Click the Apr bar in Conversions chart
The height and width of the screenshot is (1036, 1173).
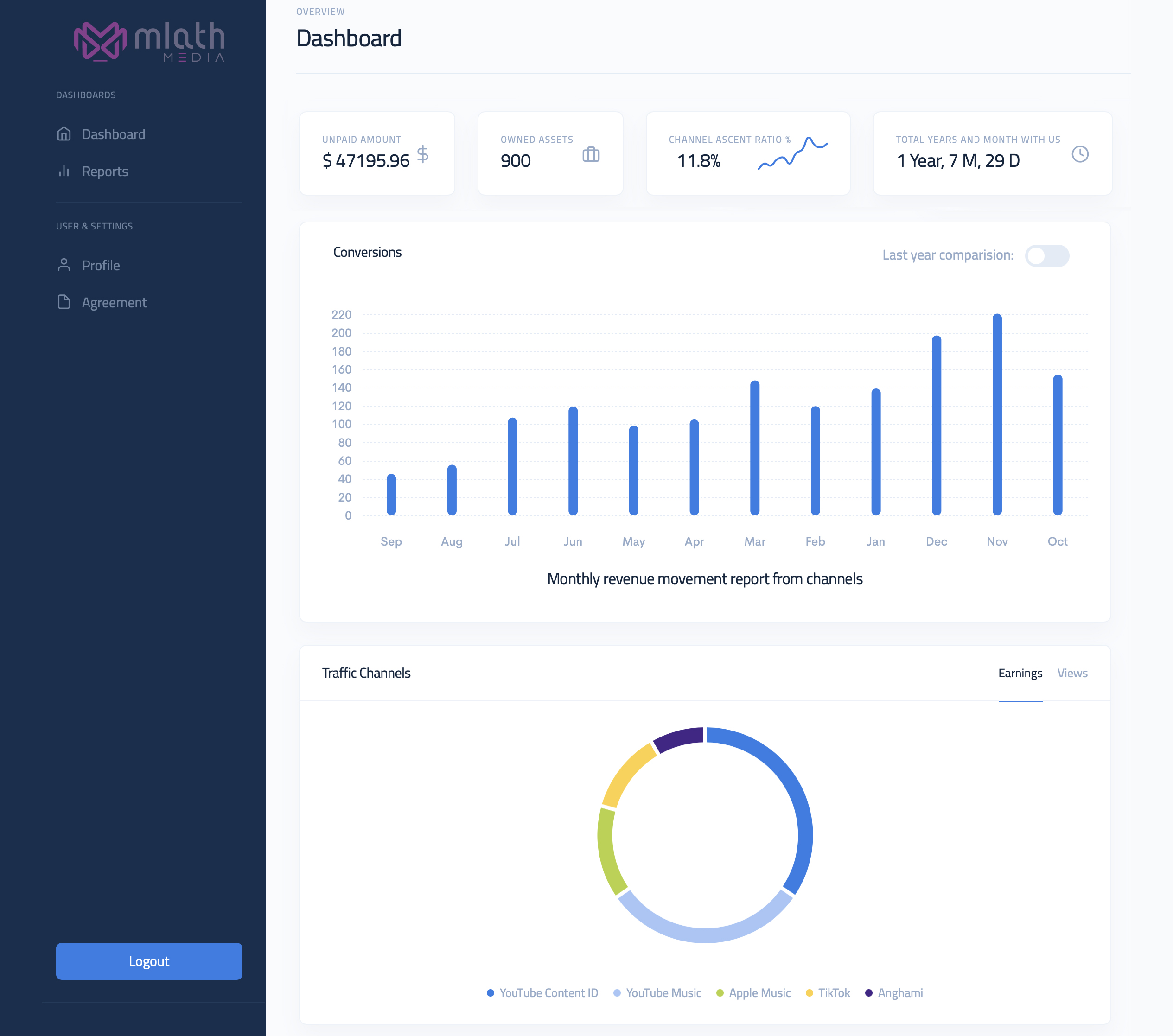pos(695,467)
